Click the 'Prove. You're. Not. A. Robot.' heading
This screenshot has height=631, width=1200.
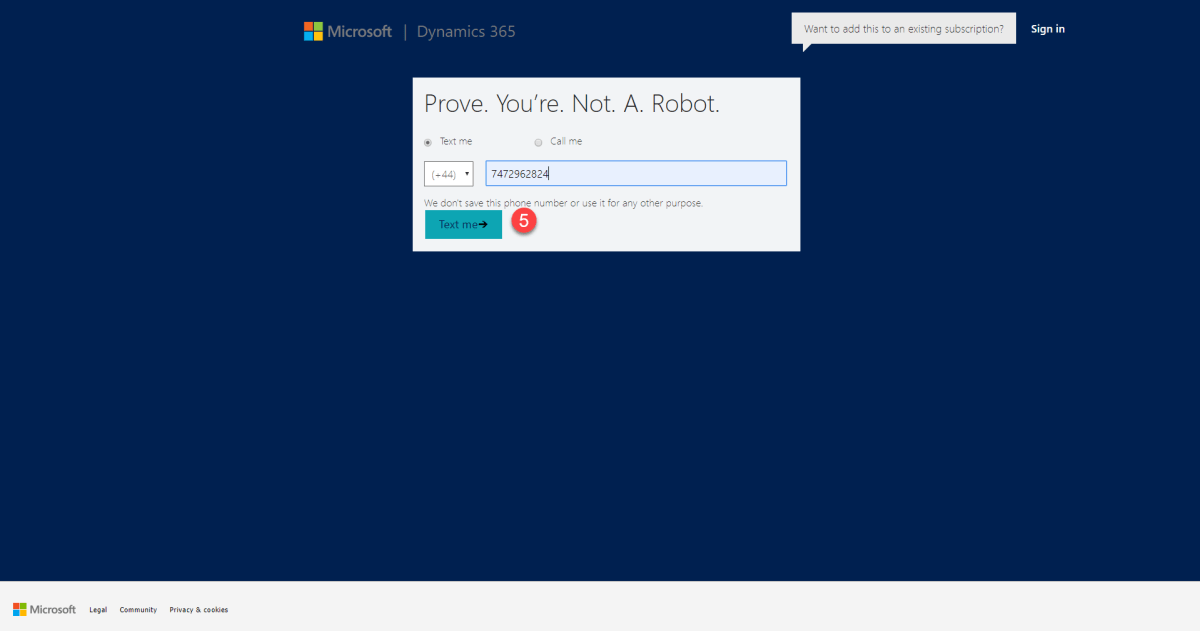tap(572, 104)
